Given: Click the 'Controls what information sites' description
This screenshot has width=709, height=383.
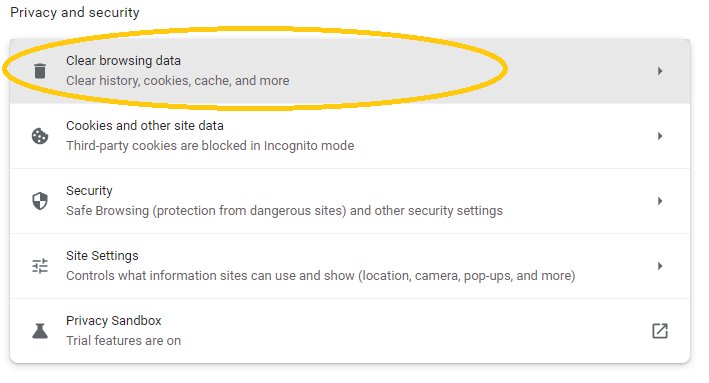Looking at the screenshot, I should [321, 276].
